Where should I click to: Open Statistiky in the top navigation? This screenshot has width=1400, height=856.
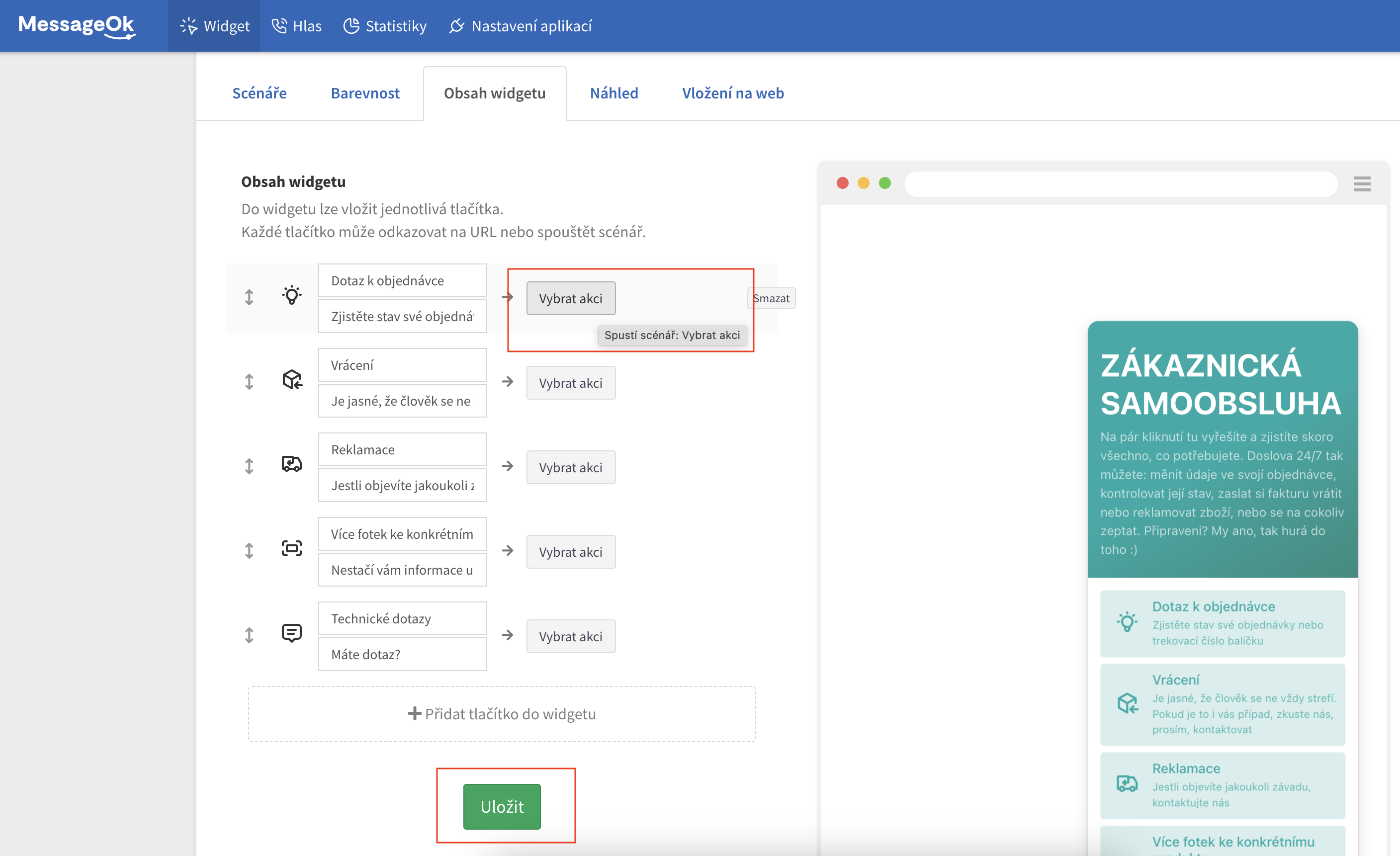coord(385,26)
